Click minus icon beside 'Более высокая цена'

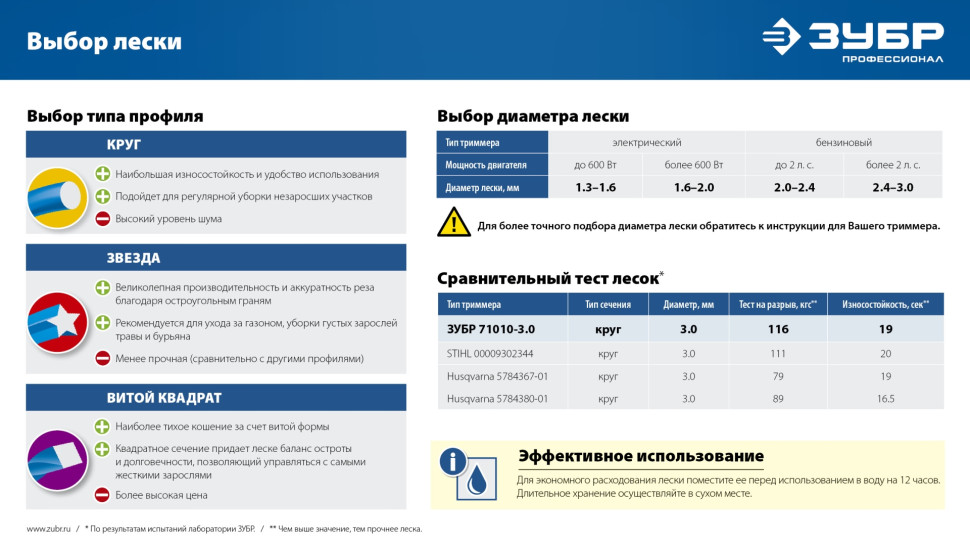pyautogui.click(x=102, y=495)
